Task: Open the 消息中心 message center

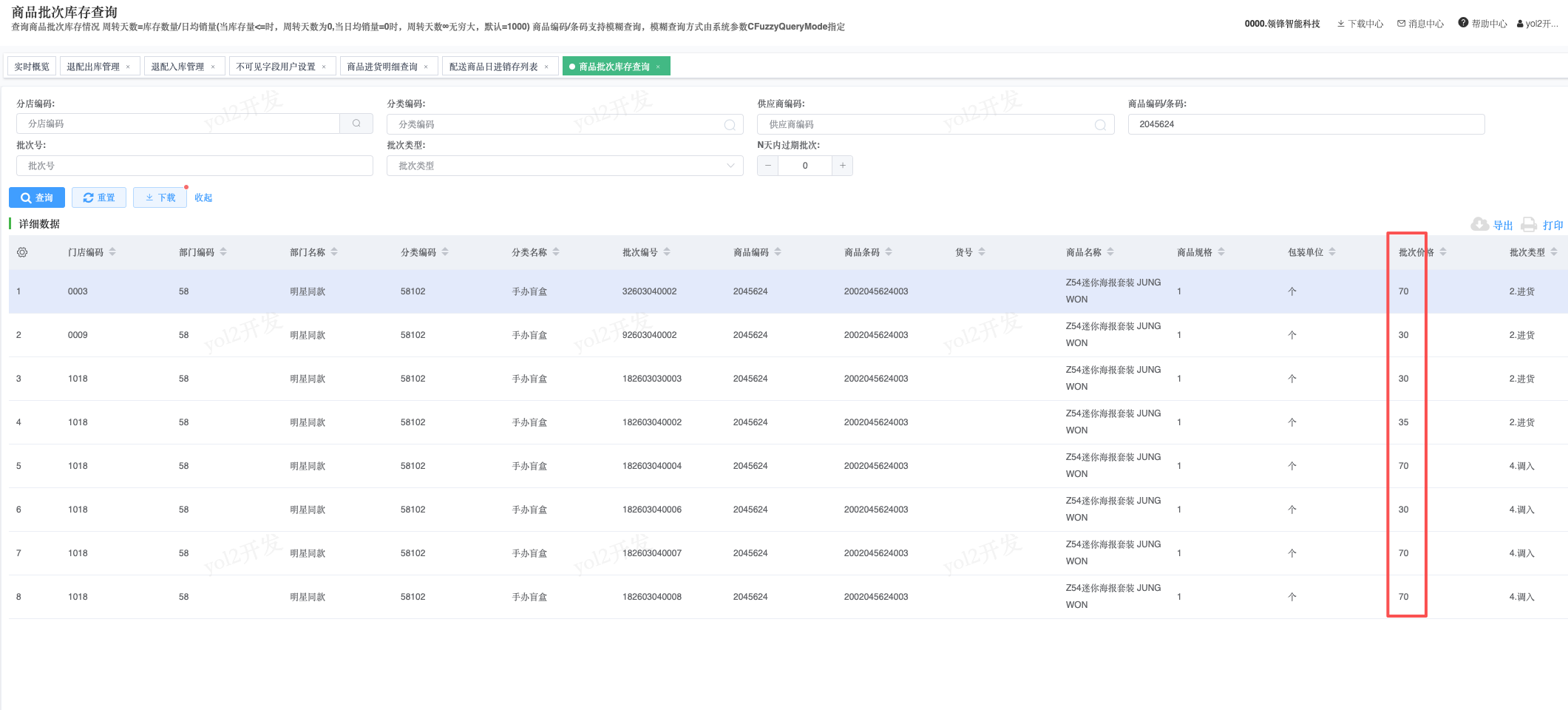Action: coord(1420,24)
